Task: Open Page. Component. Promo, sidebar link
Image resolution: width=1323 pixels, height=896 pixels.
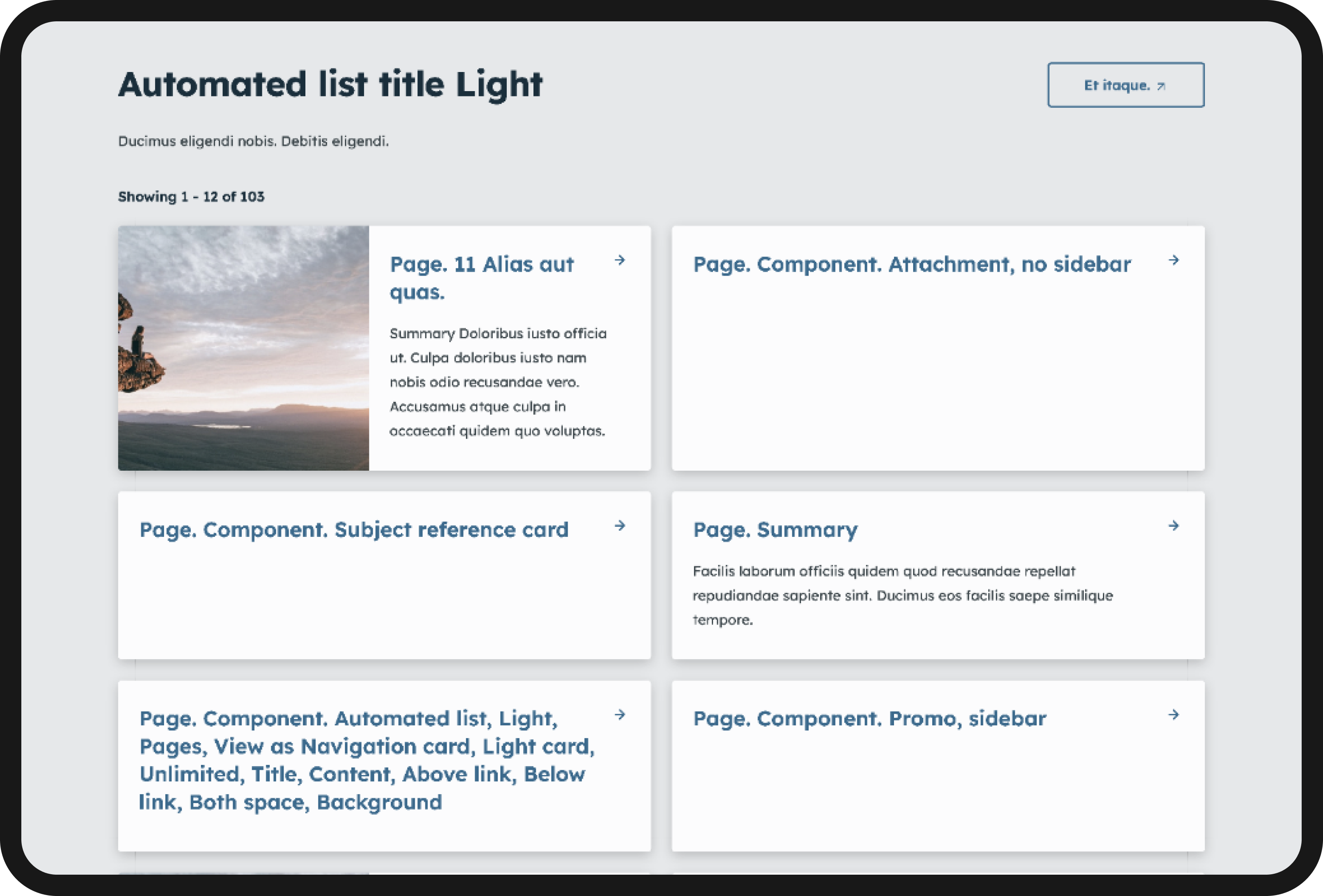Action: pyautogui.click(x=869, y=718)
